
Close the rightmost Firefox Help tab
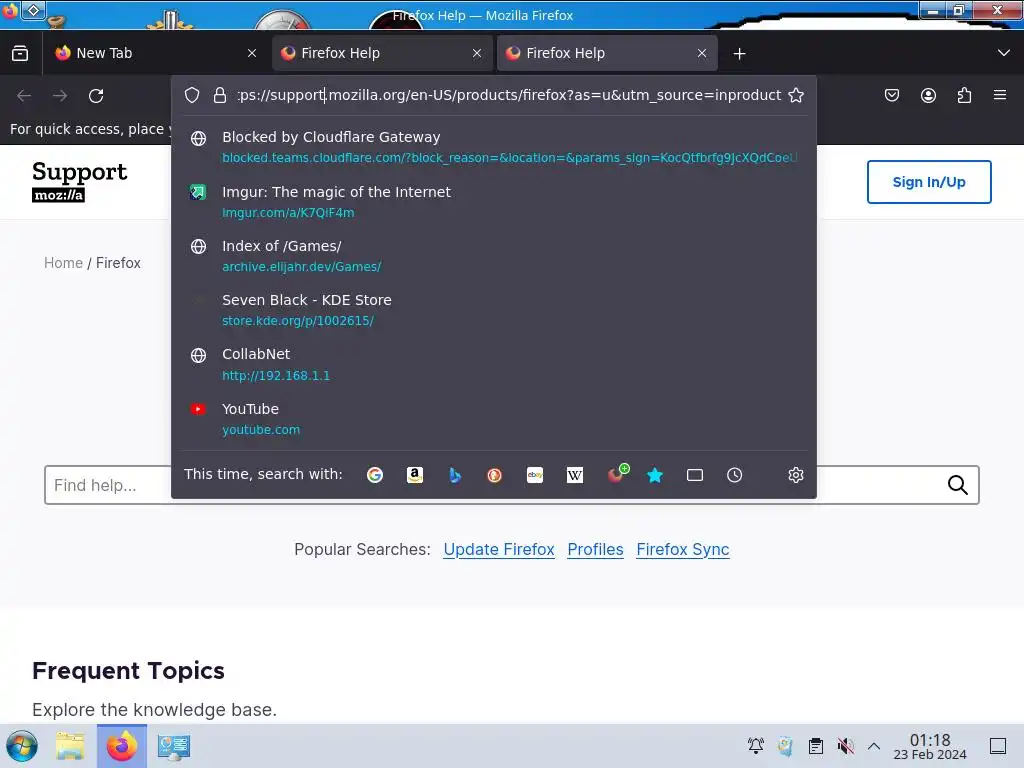point(702,54)
